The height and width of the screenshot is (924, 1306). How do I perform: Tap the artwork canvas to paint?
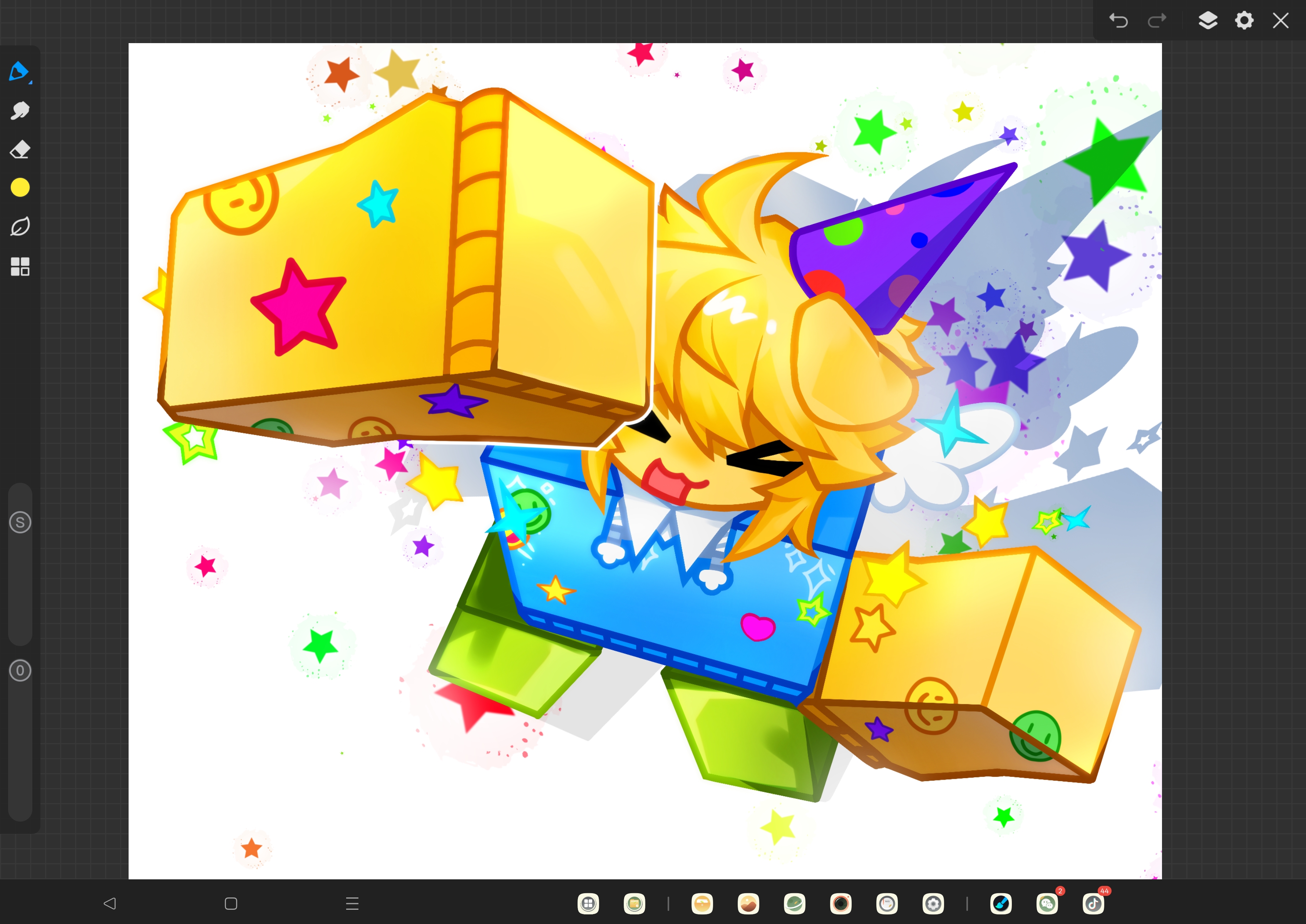pos(645,461)
